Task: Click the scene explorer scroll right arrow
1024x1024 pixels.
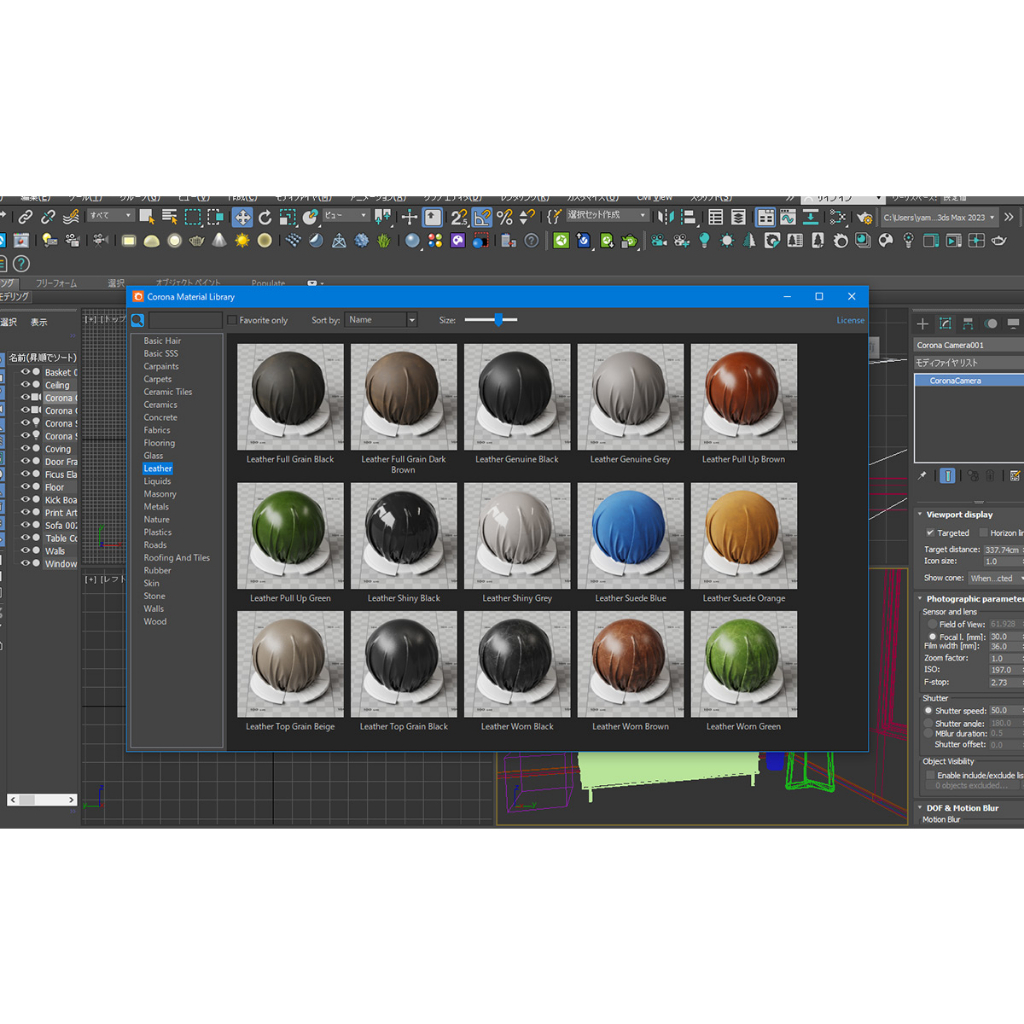Action: 71,799
